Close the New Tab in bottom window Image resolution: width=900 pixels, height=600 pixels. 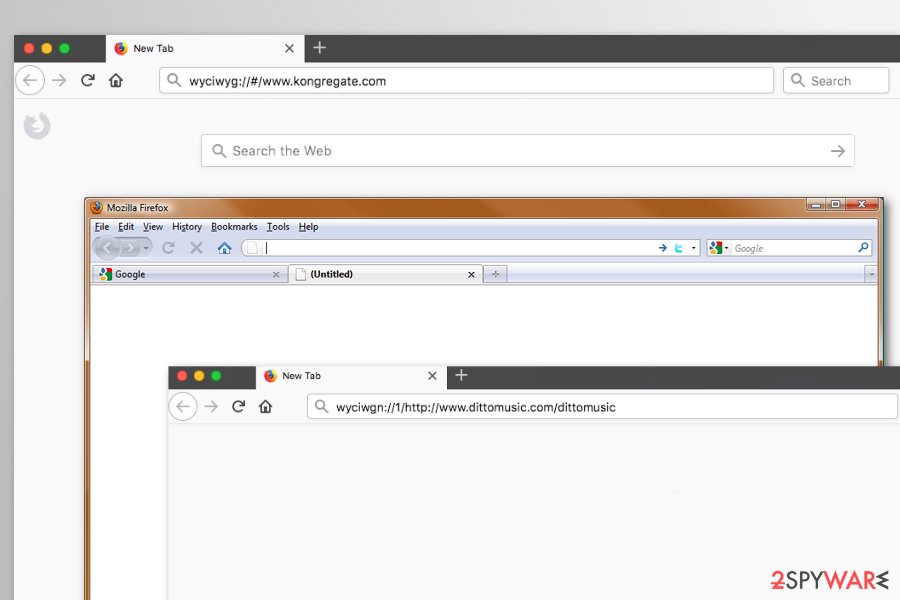pyautogui.click(x=432, y=376)
